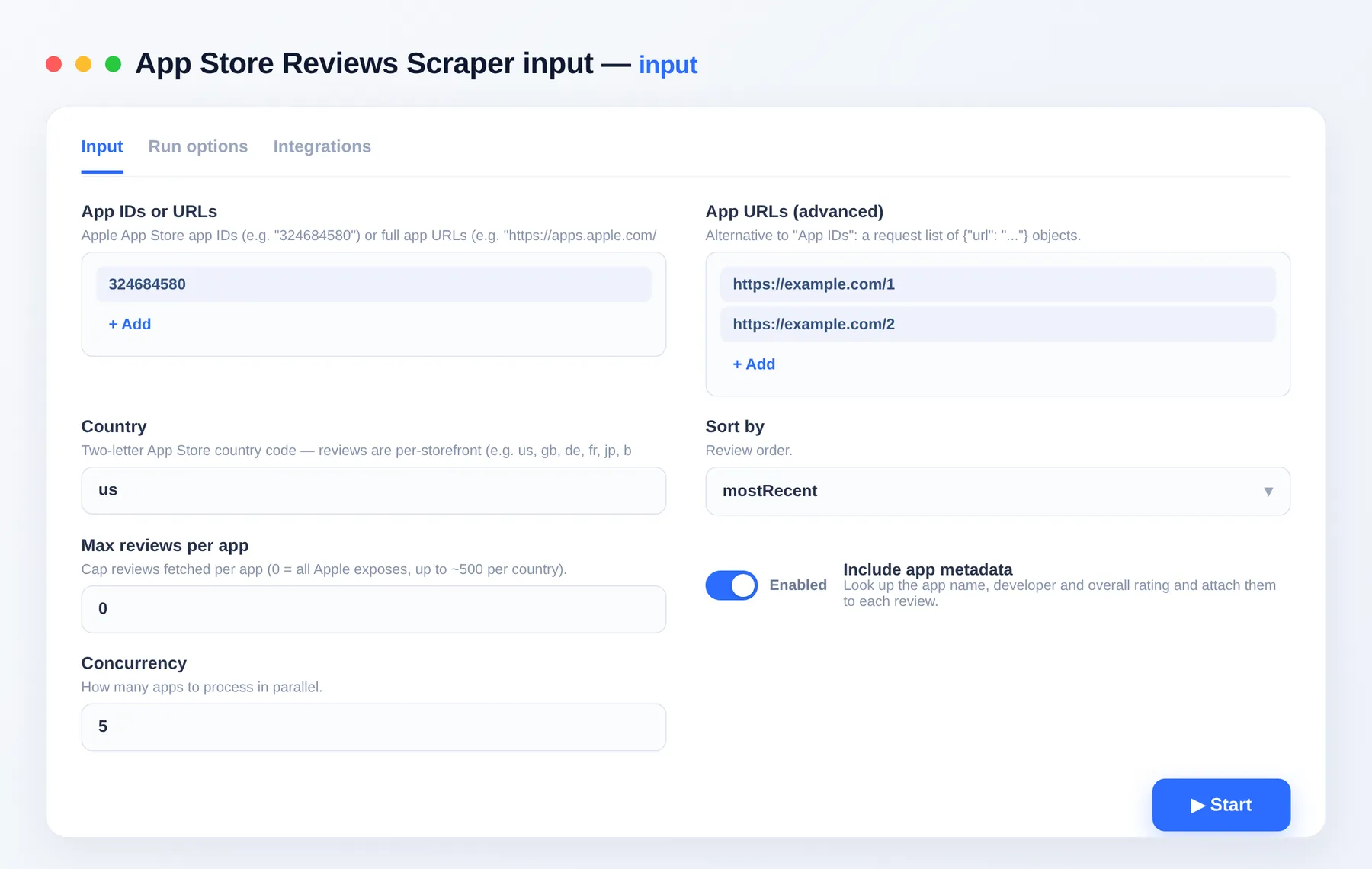
Task: Expand Sort by using the arrow icon
Action: [1268, 492]
